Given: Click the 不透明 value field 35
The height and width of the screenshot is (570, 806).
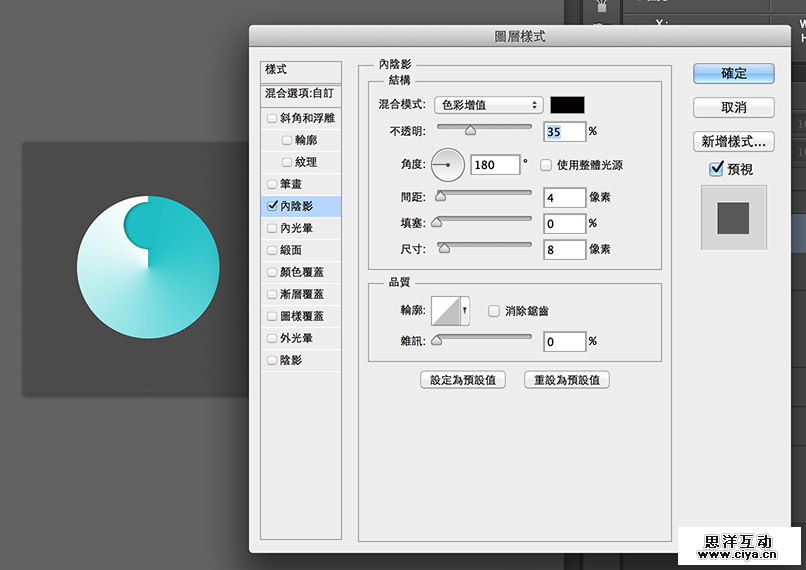Looking at the screenshot, I should pyautogui.click(x=564, y=132).
